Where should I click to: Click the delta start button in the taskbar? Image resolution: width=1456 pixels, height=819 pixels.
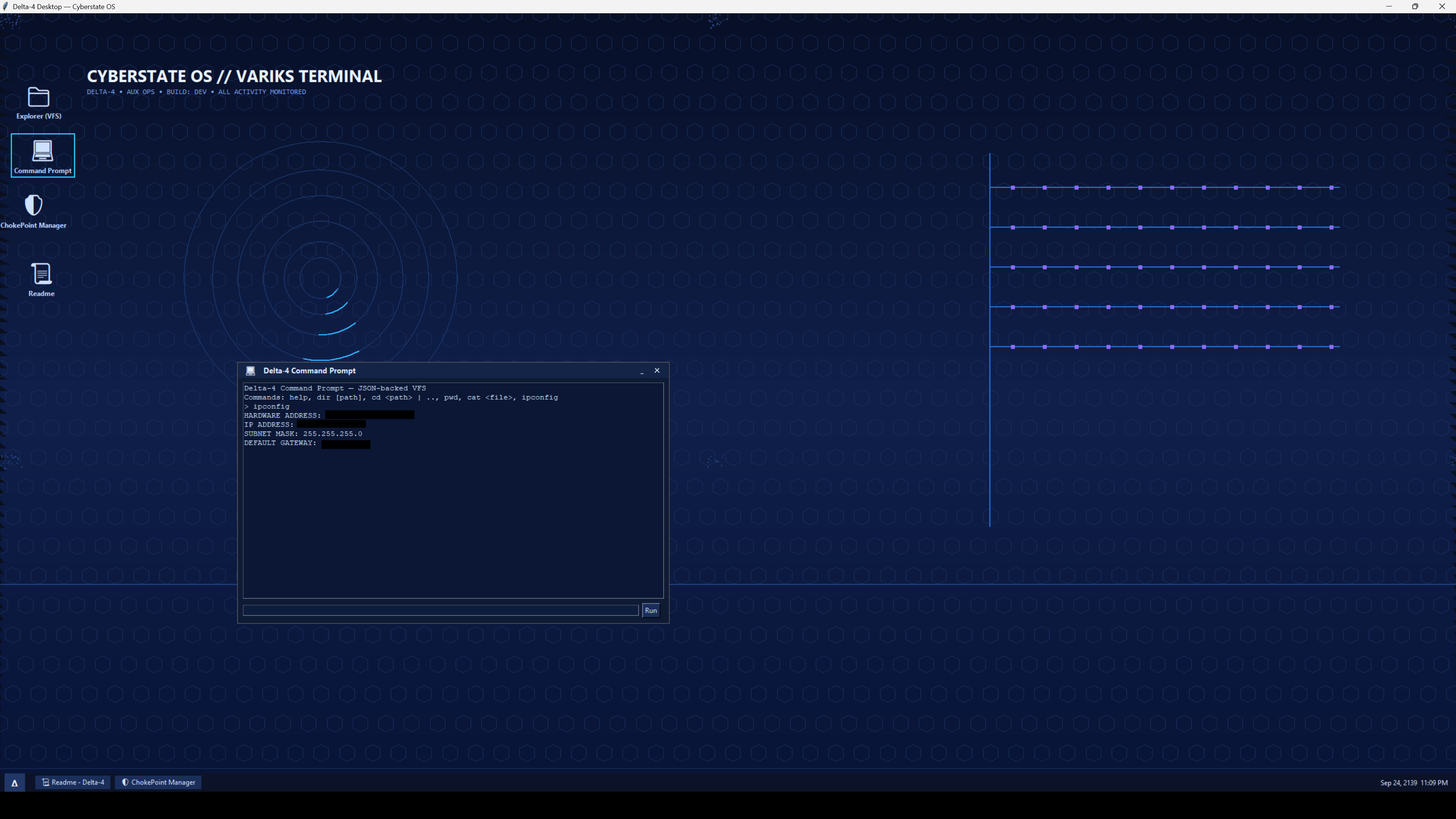pyautogui.click(x=15, y=783)
